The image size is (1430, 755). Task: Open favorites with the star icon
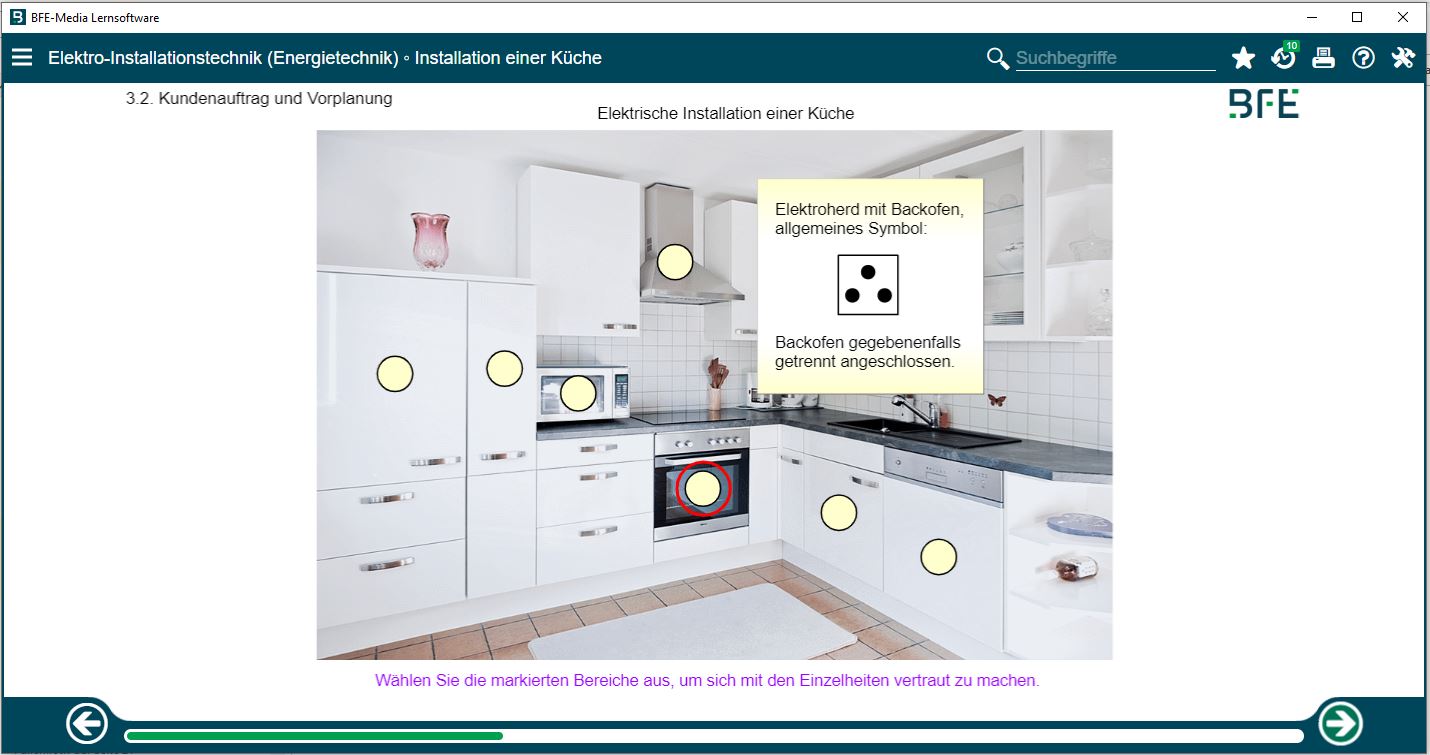[x=1243, y=58]
